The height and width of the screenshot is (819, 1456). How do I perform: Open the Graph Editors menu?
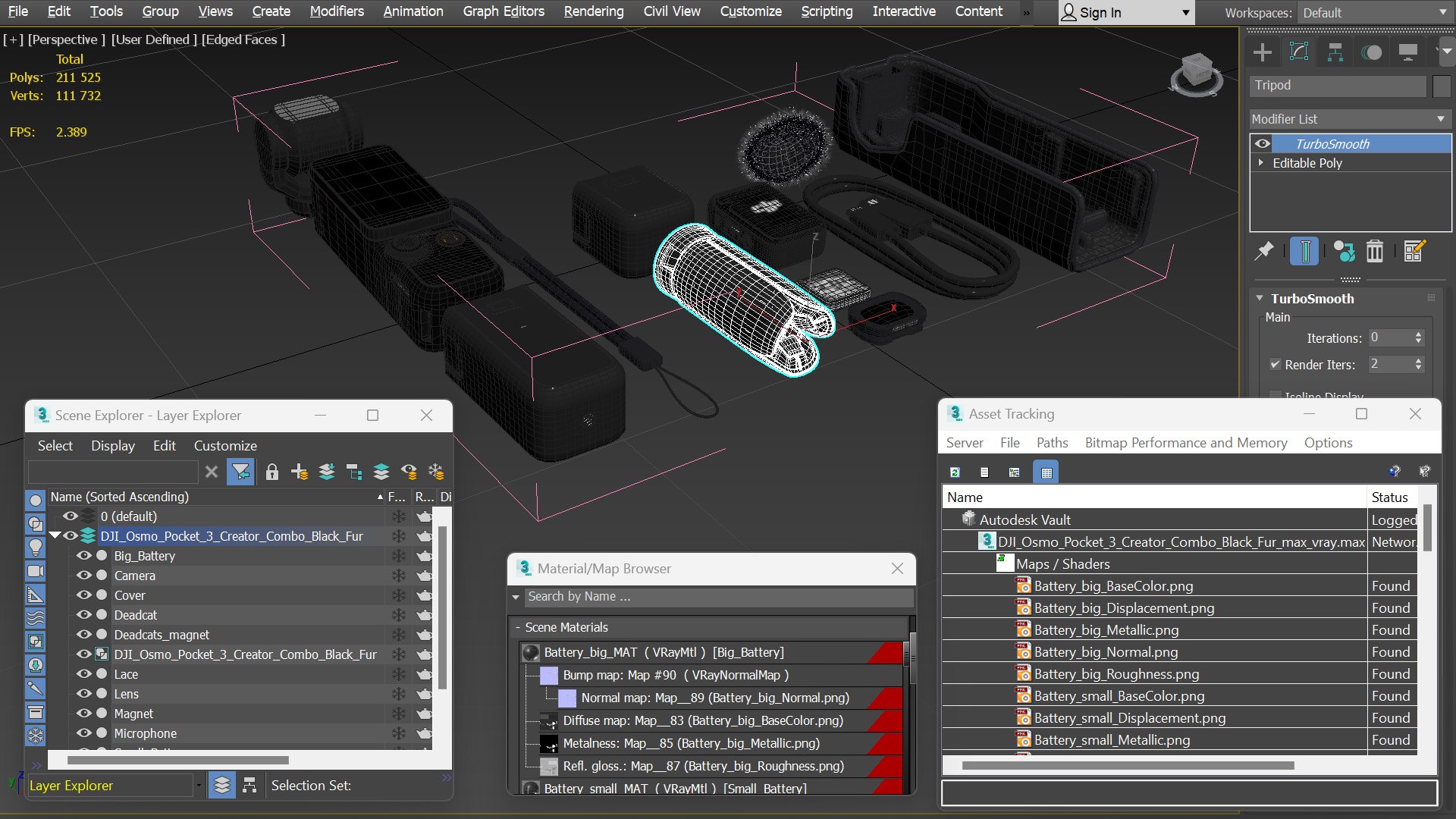[504, 11]
